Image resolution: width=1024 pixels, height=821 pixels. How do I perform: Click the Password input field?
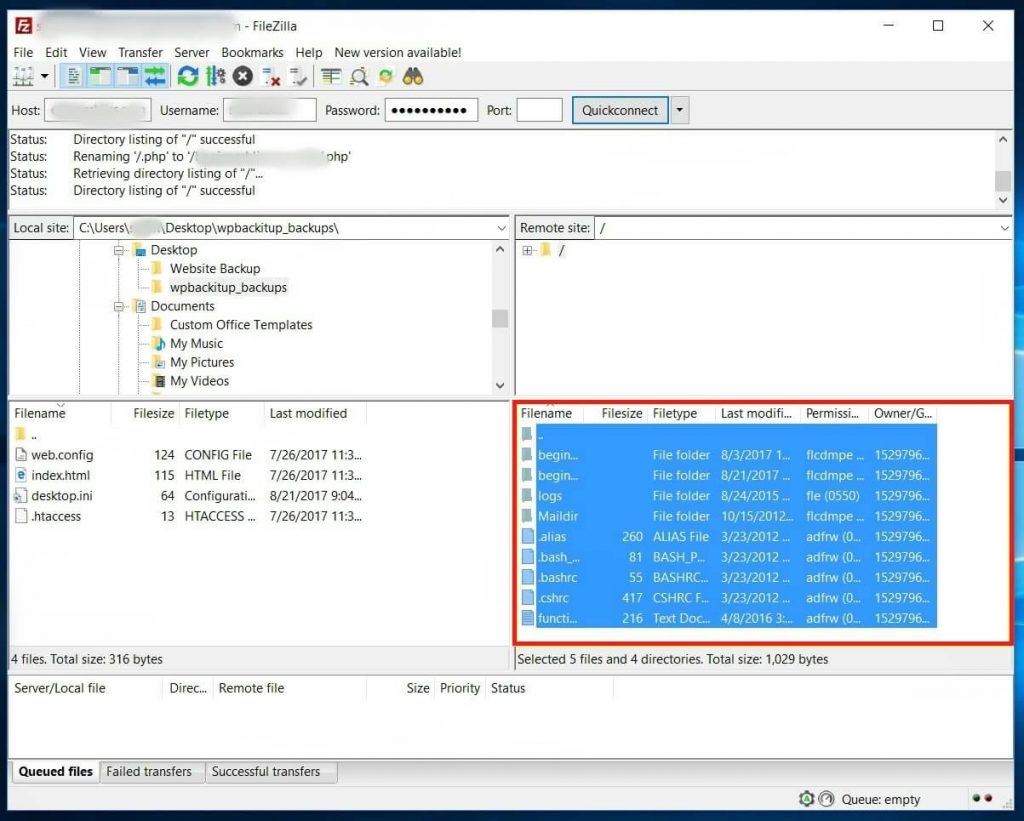[x=432, y=110]
